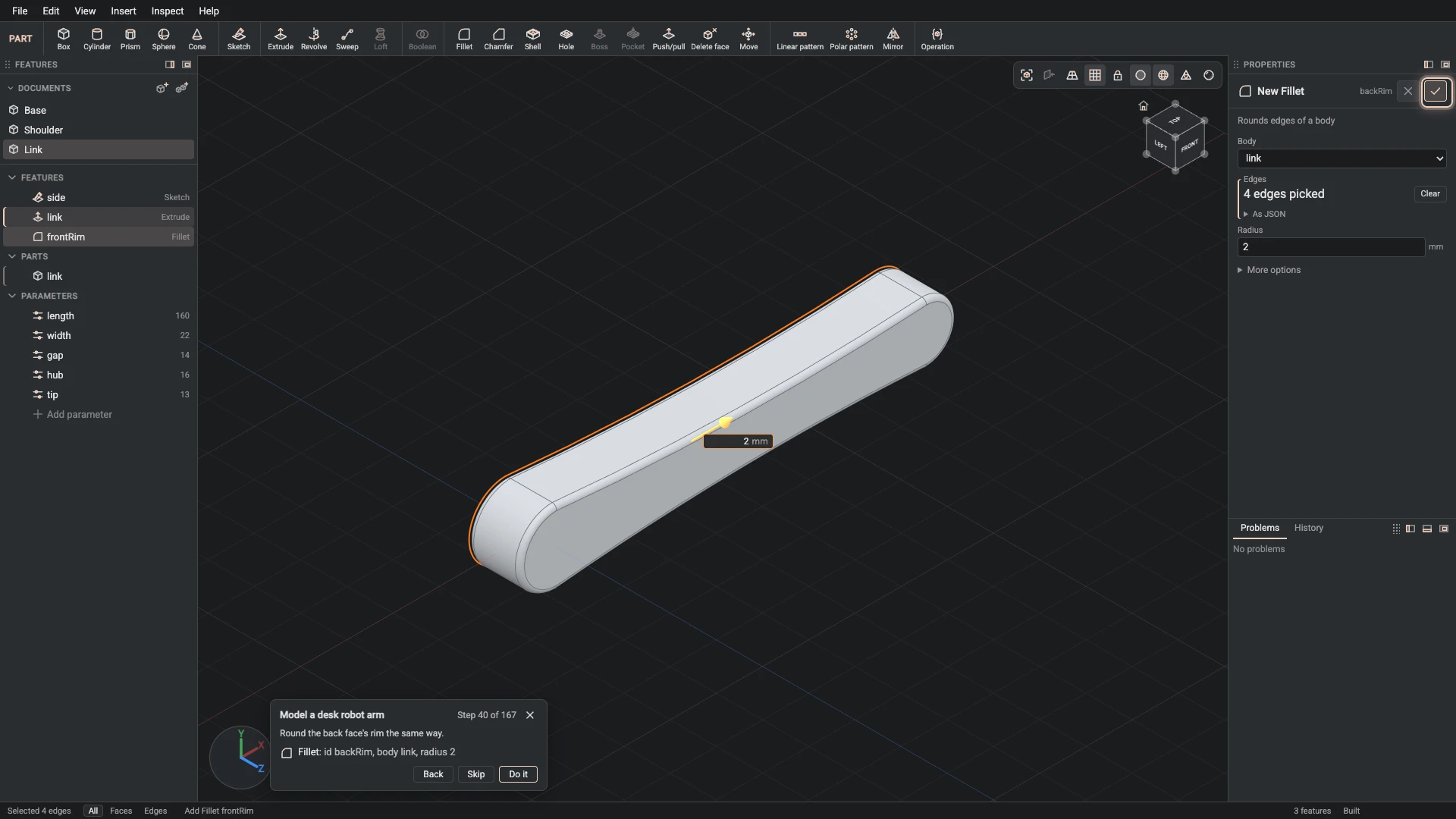Click Skip in the tutorial popup

[475, 774]
